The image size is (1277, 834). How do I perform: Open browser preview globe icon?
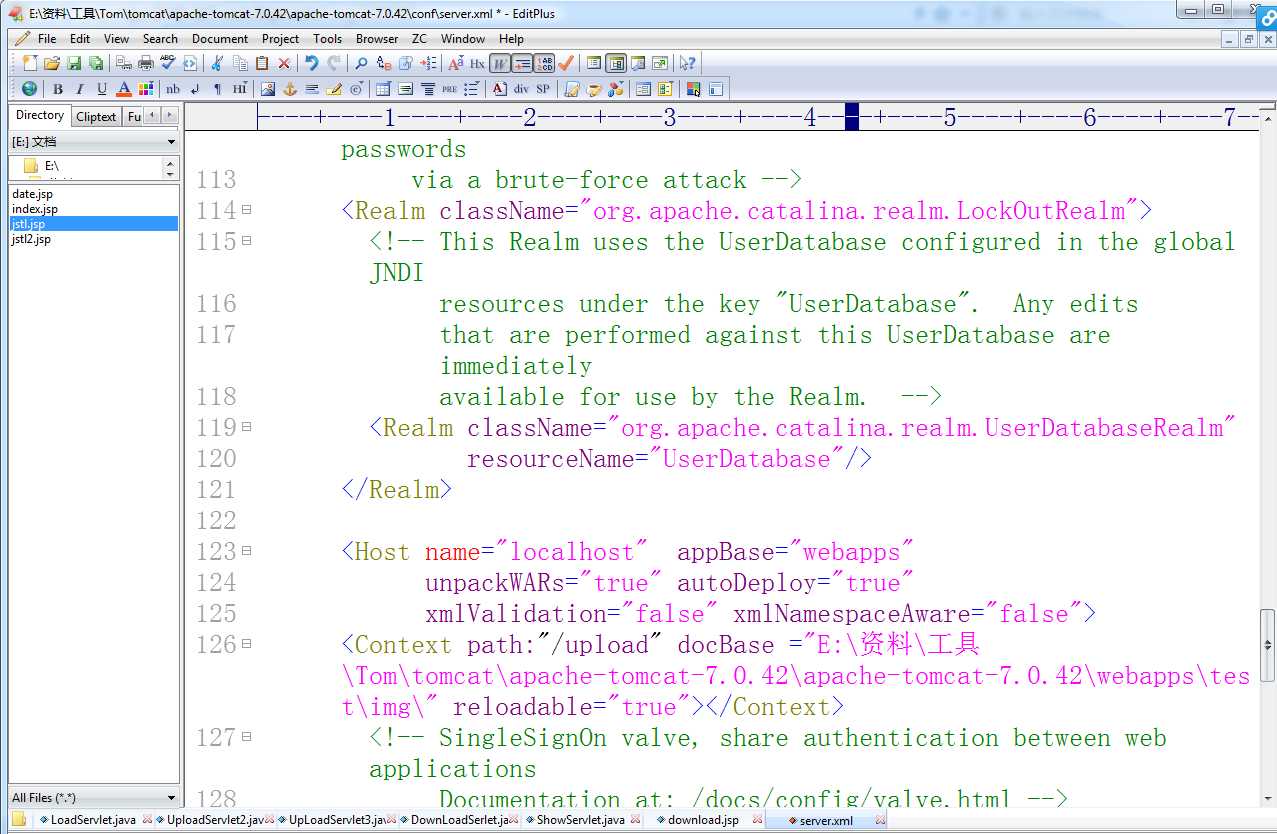(x=29, y=89)
